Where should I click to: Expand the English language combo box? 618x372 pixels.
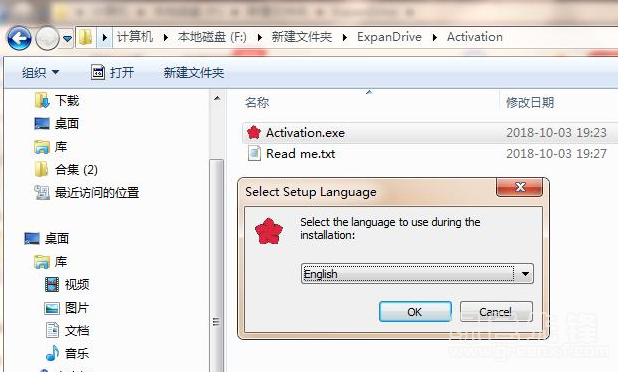(417, 273)
